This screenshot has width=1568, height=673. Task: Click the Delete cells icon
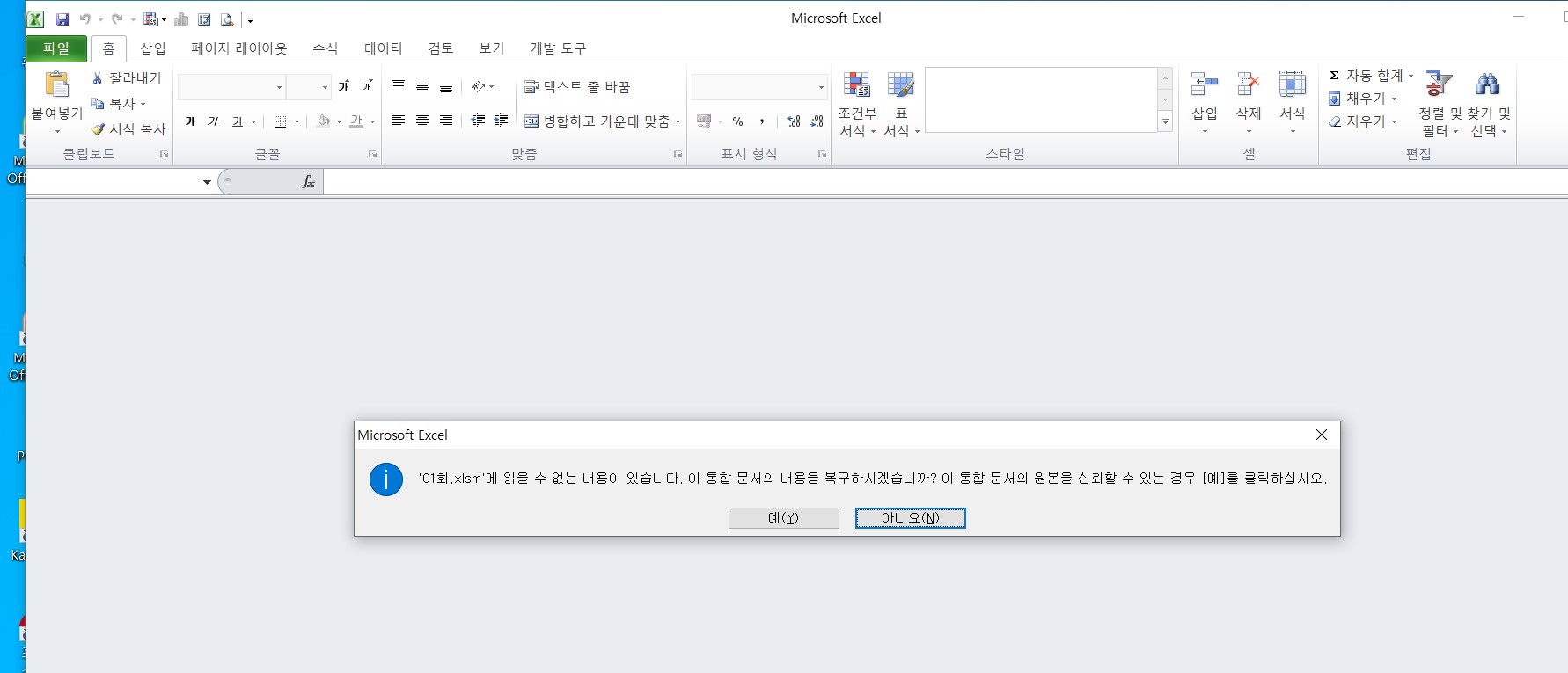[1248, 85]
